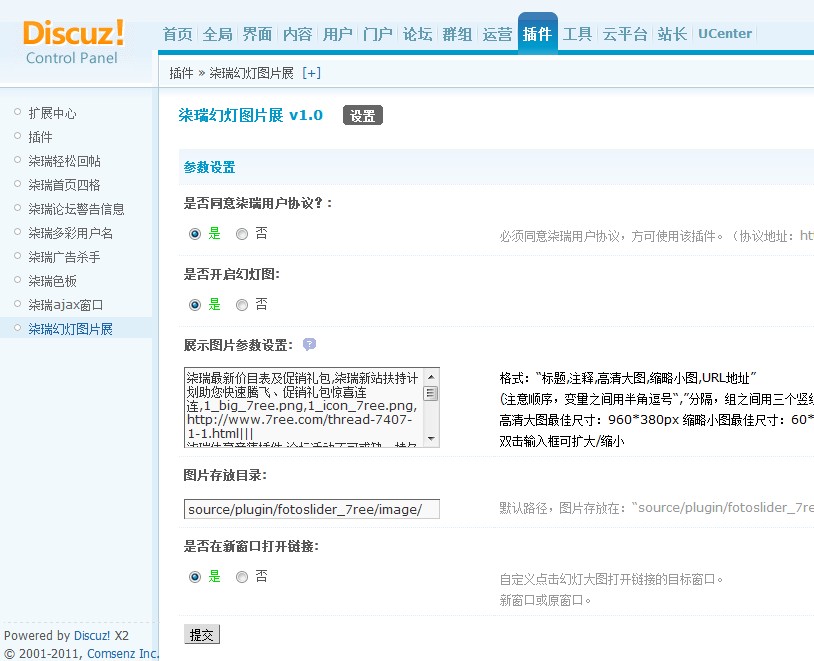
Task: Select 是 for 是否同意柒瑞用户协议
Action: (195, 234)
